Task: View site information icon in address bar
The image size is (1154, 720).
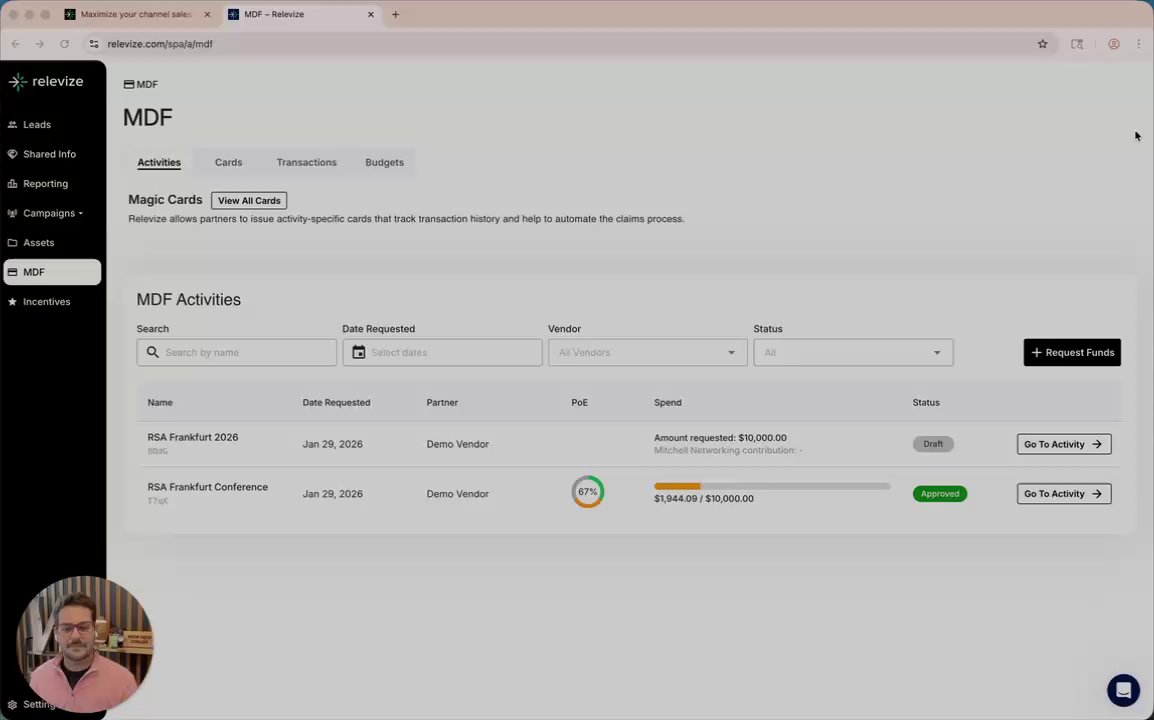Action: [x=93, y=44]
